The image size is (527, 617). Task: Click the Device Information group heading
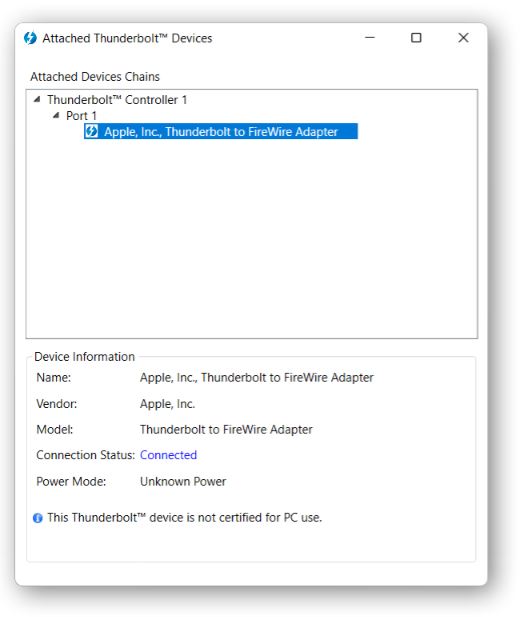click(85, 357)
